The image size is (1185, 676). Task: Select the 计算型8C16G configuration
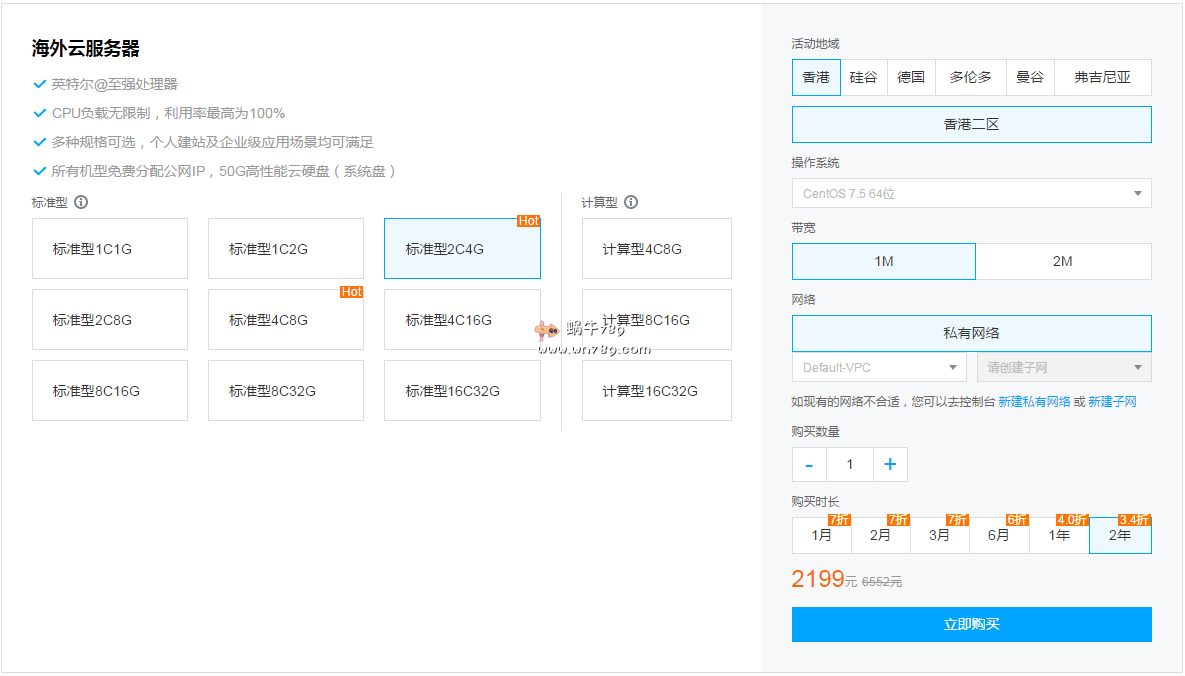pyautogui.click(x=656, y=320)
